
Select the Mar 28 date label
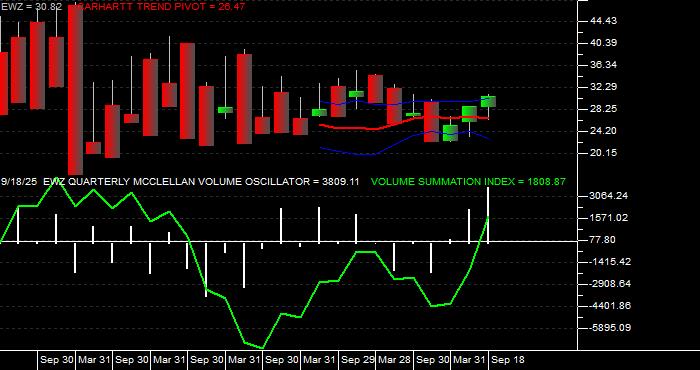[x=394, y=360]
